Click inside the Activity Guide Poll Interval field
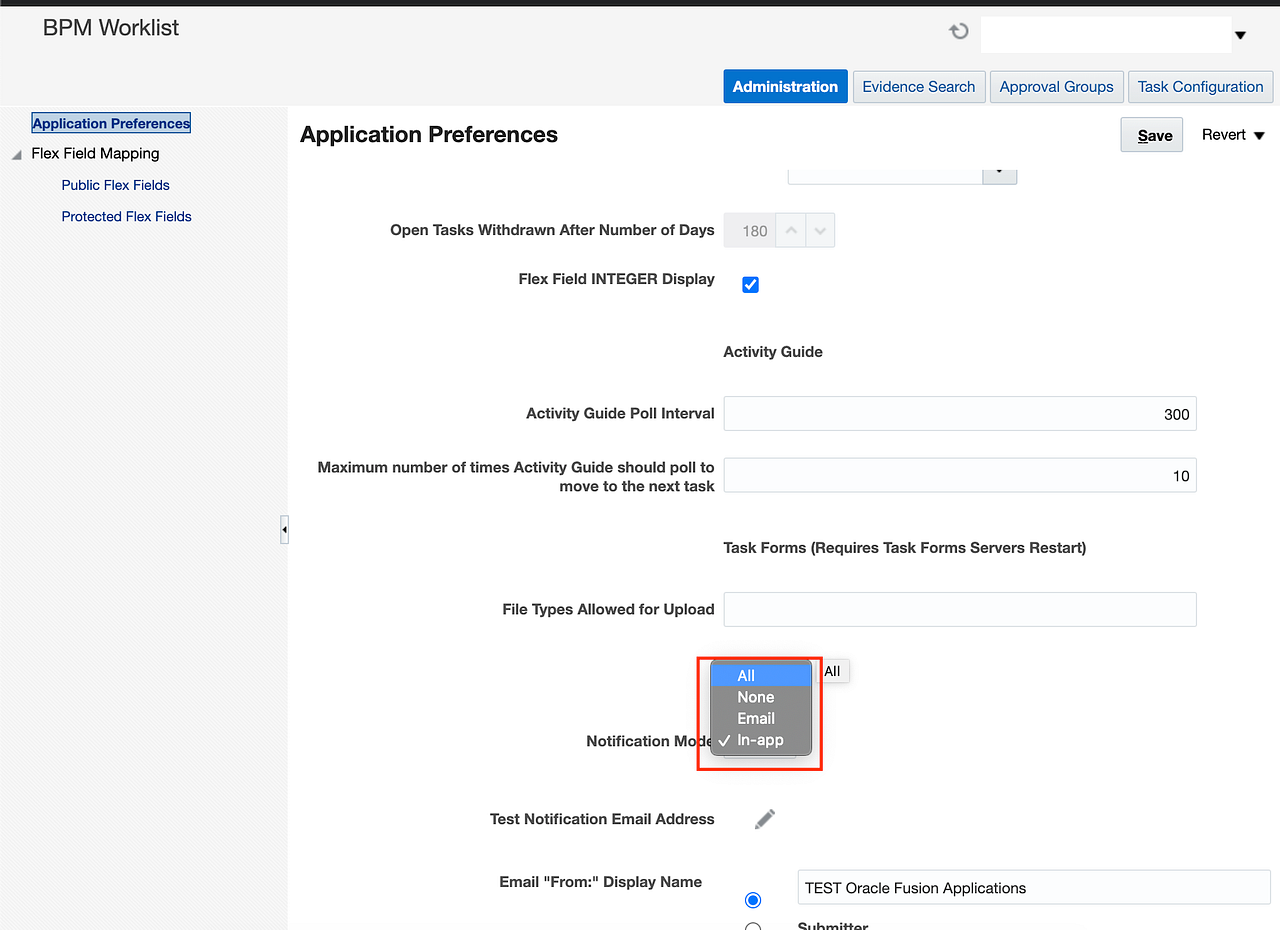1280x930 pixels. (960, 413)
